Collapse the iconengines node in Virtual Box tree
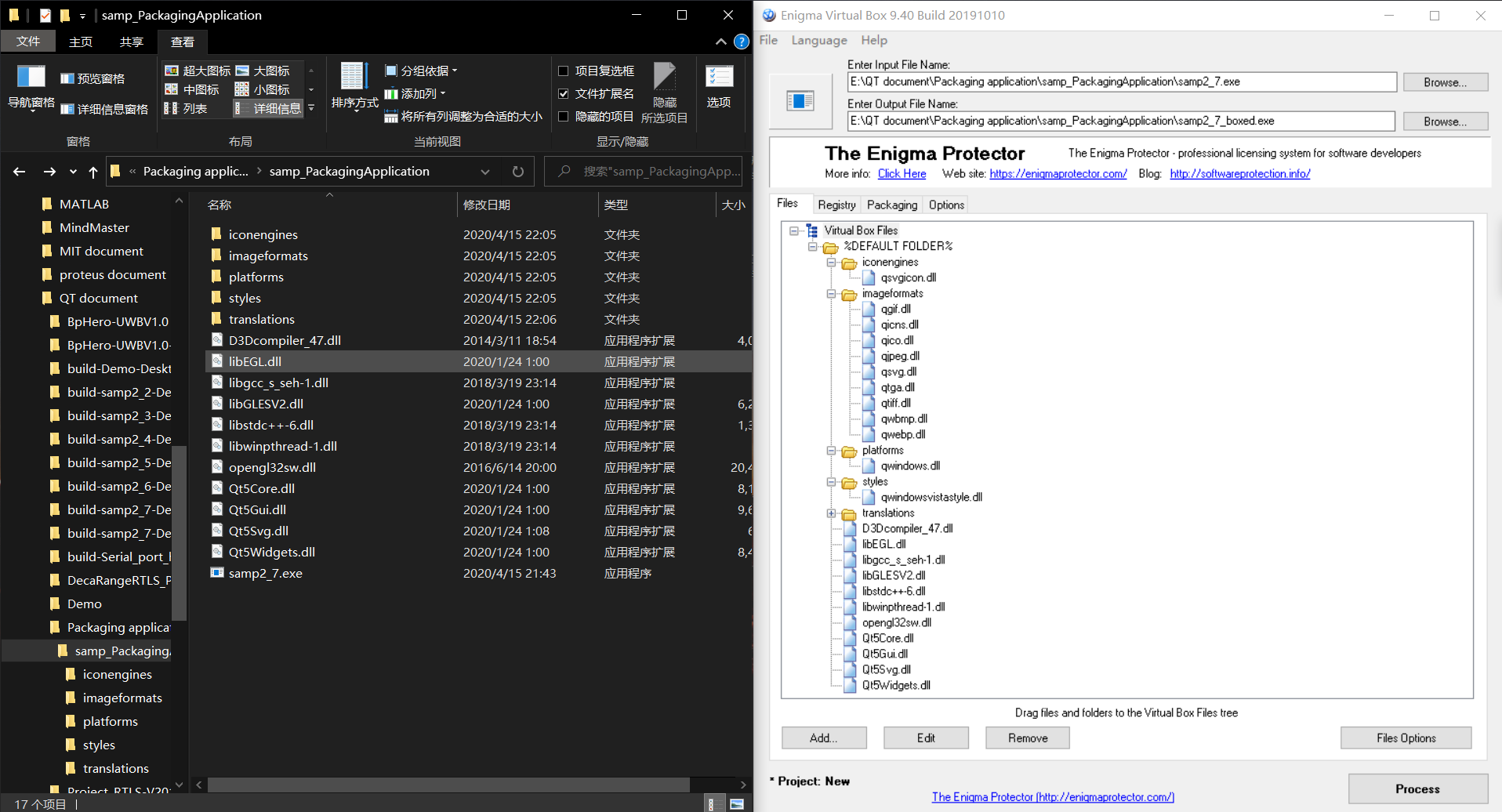This screenshot has width=1502, height=812. pos(833,262)
